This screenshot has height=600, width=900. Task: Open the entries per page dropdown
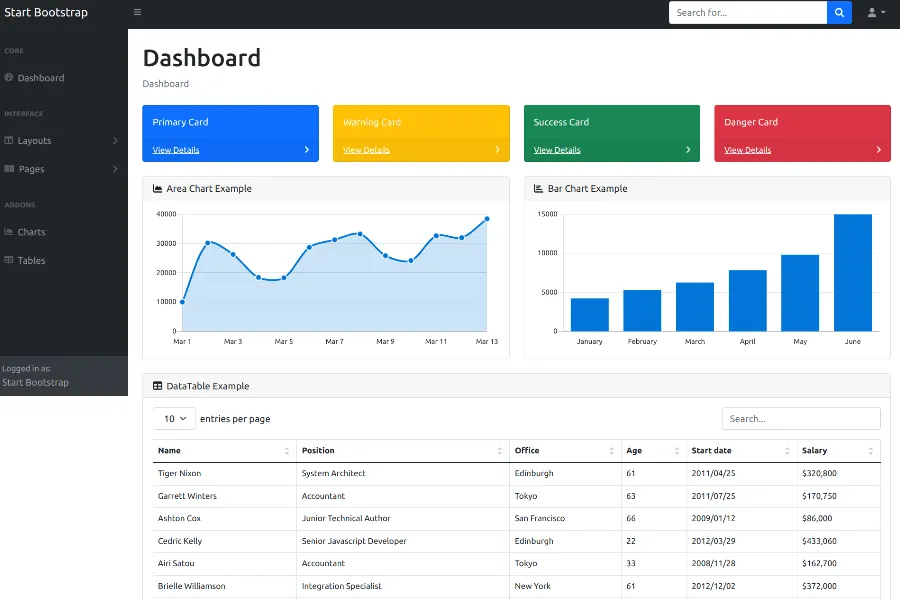click(x=175, y=419)
